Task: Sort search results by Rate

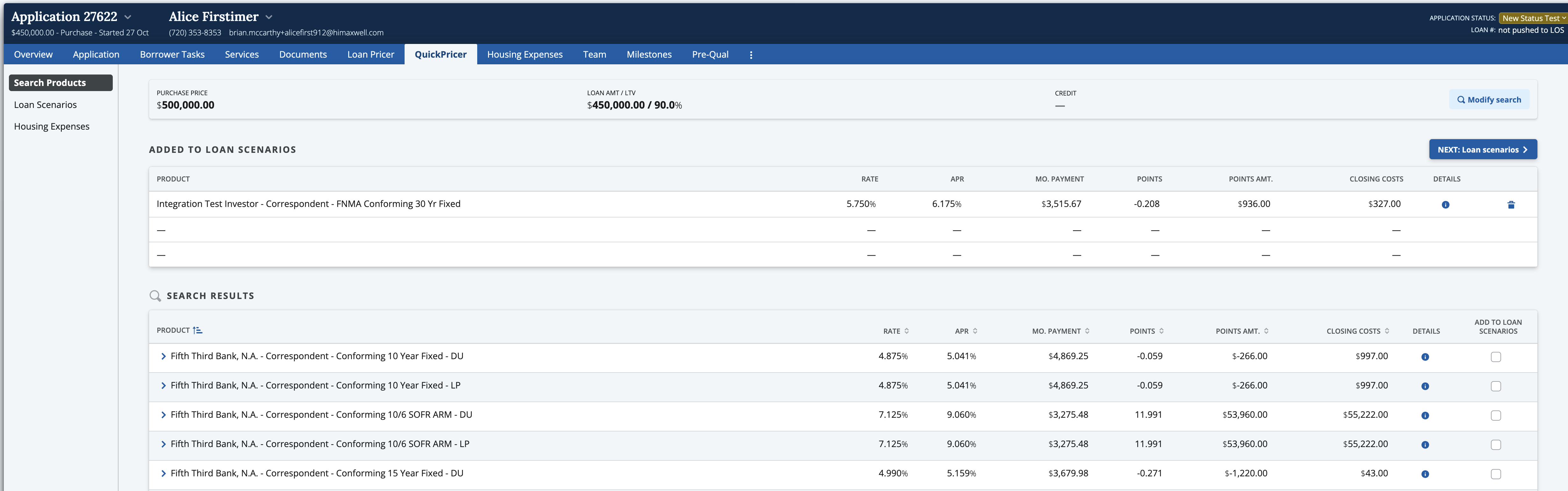Action: point(906,331)
